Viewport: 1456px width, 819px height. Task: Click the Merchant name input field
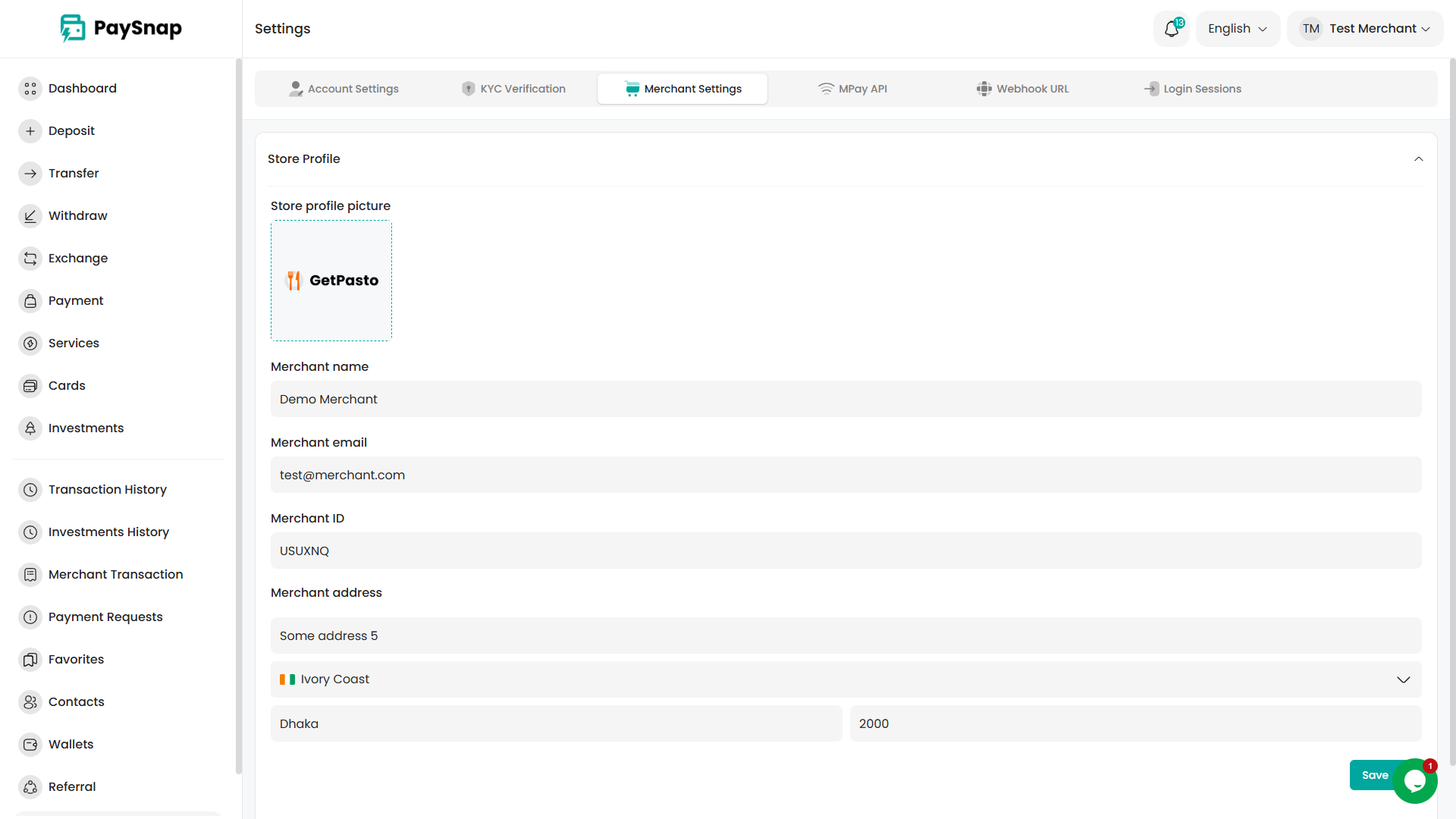point(846,400)
